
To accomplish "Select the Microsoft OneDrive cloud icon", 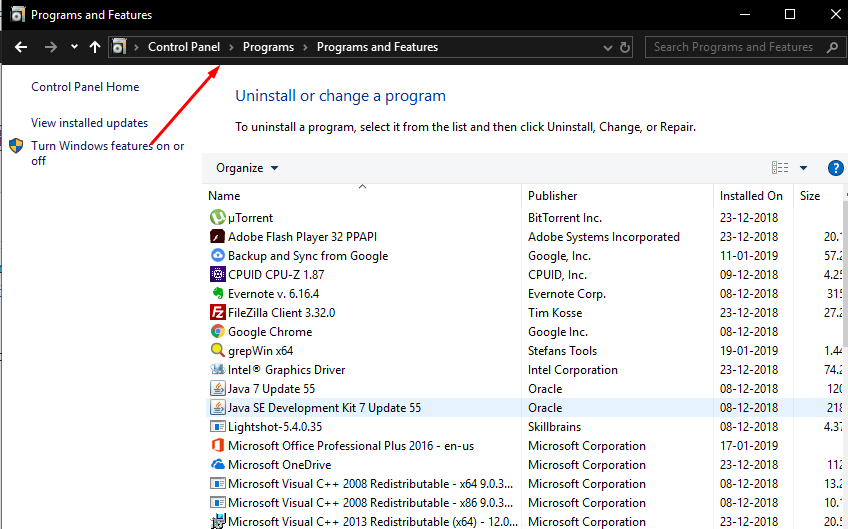I will pyautogui.click(x=217, y=464).
